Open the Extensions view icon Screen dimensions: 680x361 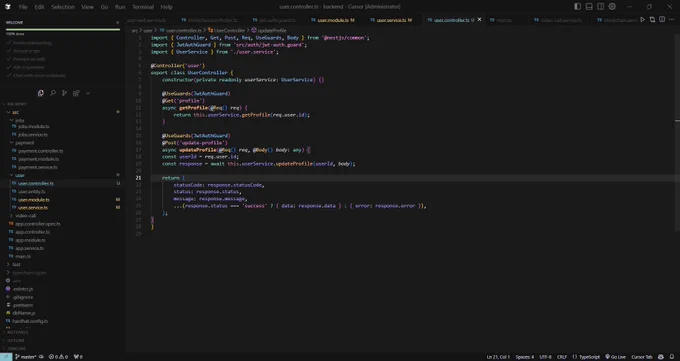coord(76,93)
